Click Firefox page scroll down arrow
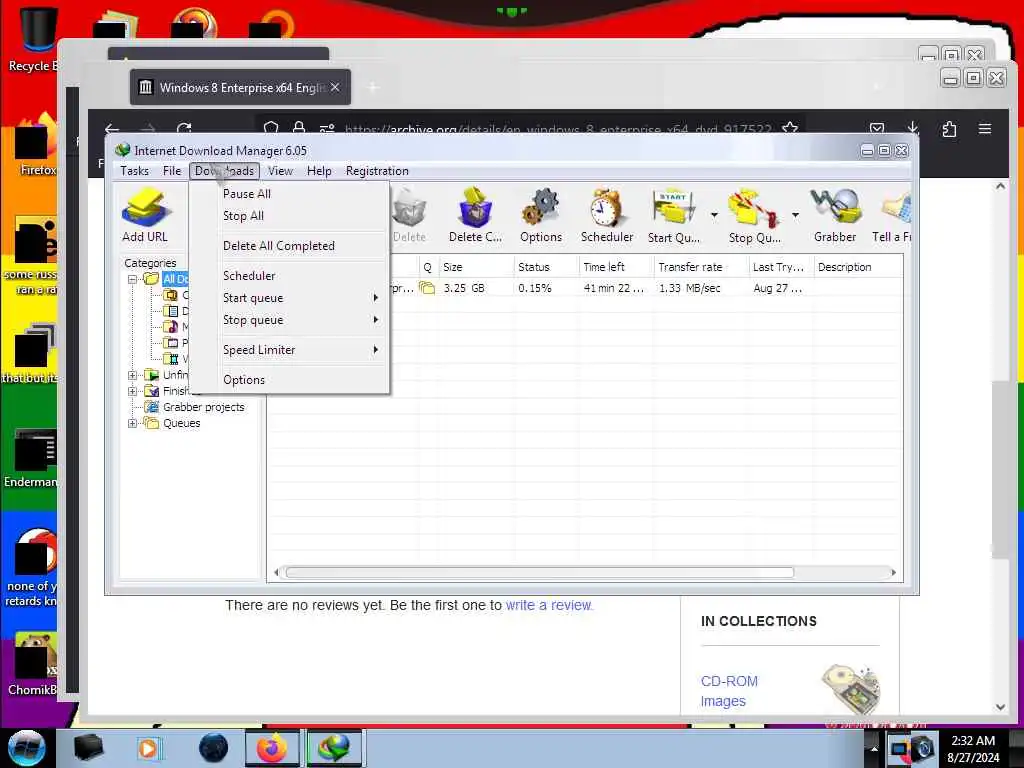Screen dimensions: 1024x768 [x=1000, y=707]
